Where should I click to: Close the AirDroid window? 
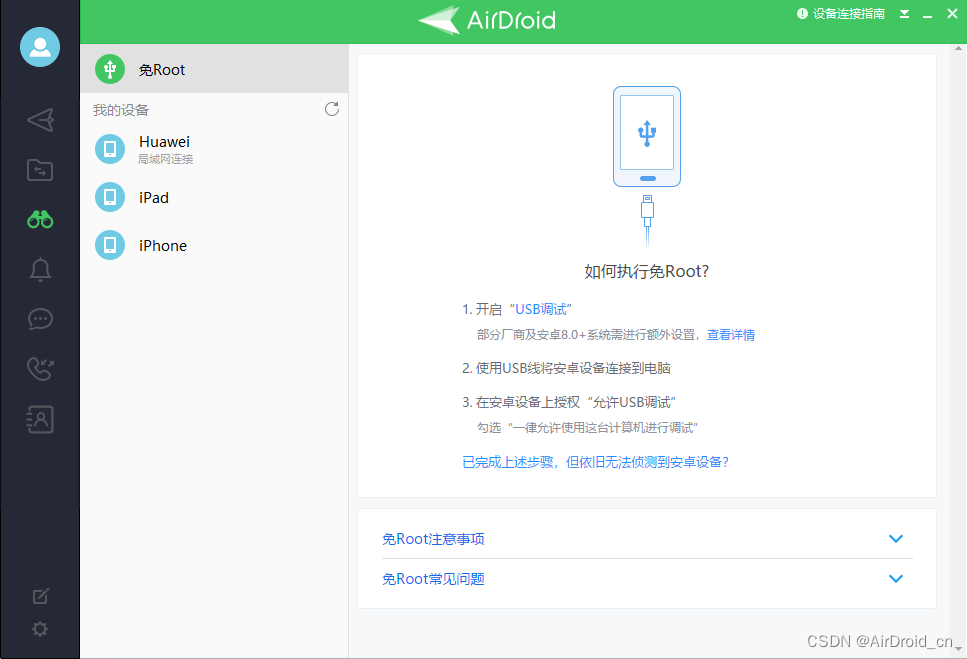coord(952,14)
